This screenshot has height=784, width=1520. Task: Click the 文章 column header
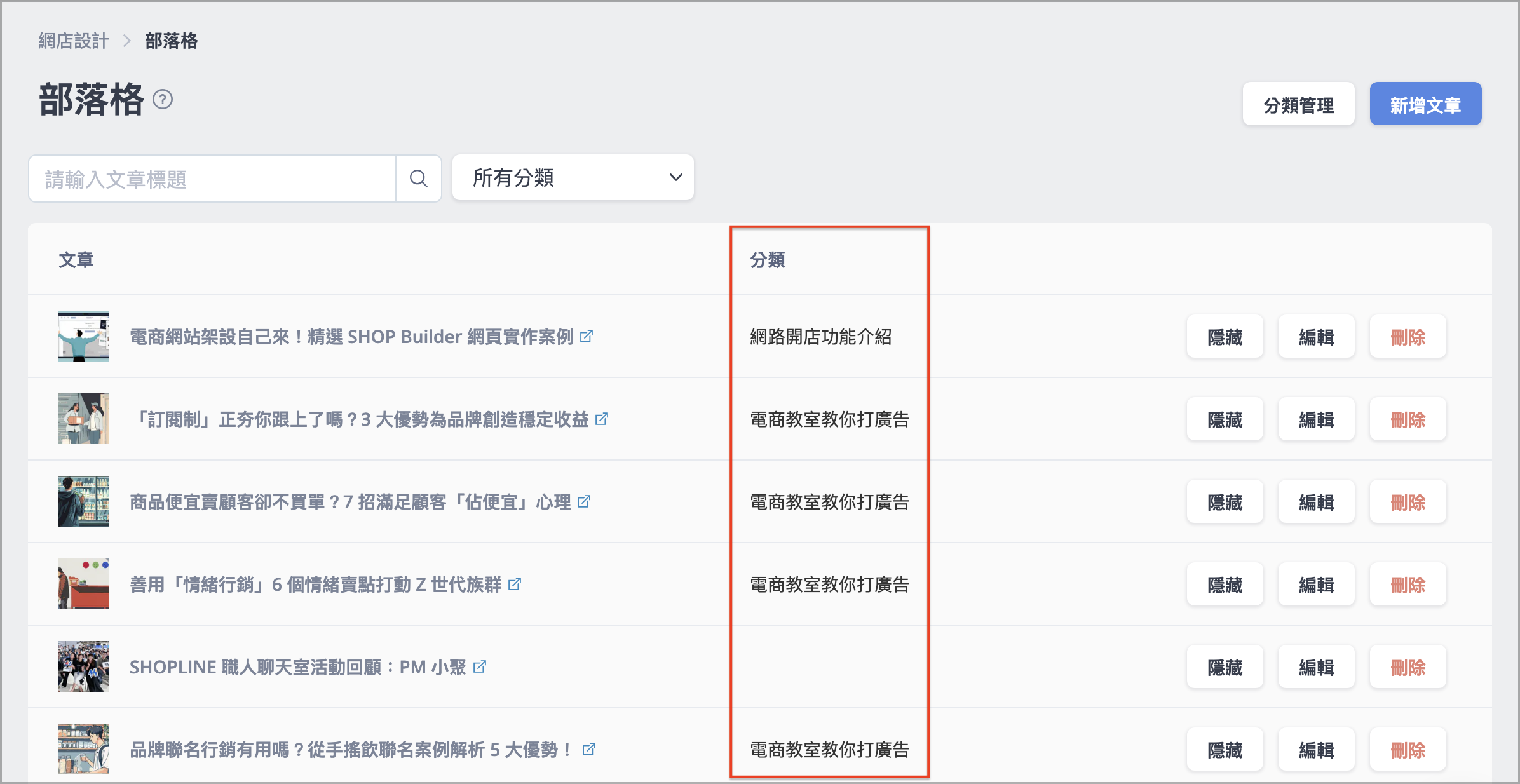tap(76, 260)
